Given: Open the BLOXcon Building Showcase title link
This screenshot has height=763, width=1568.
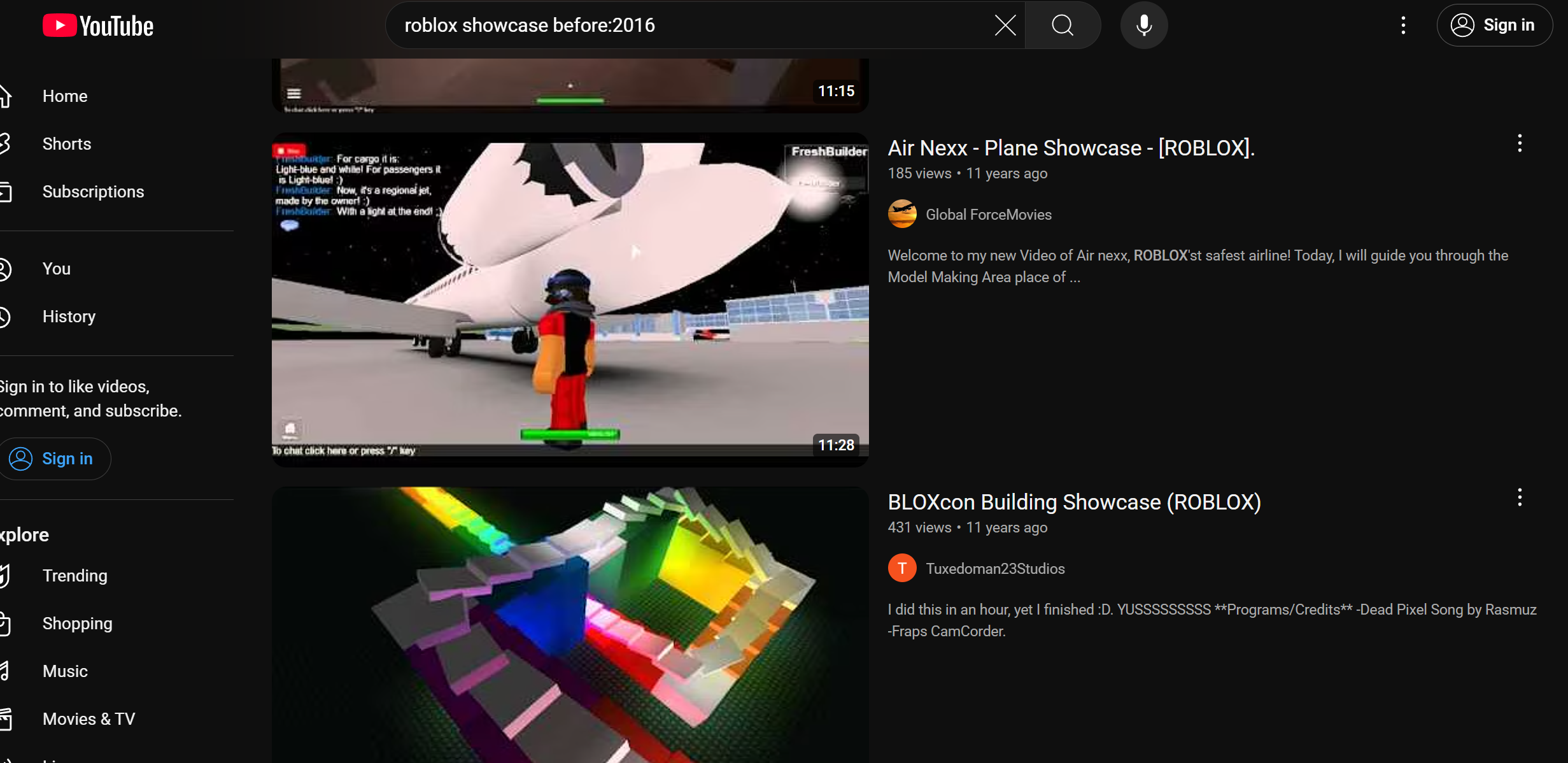Looking at the screenshot, I should pyautogui.click(x=1074, y=503).
